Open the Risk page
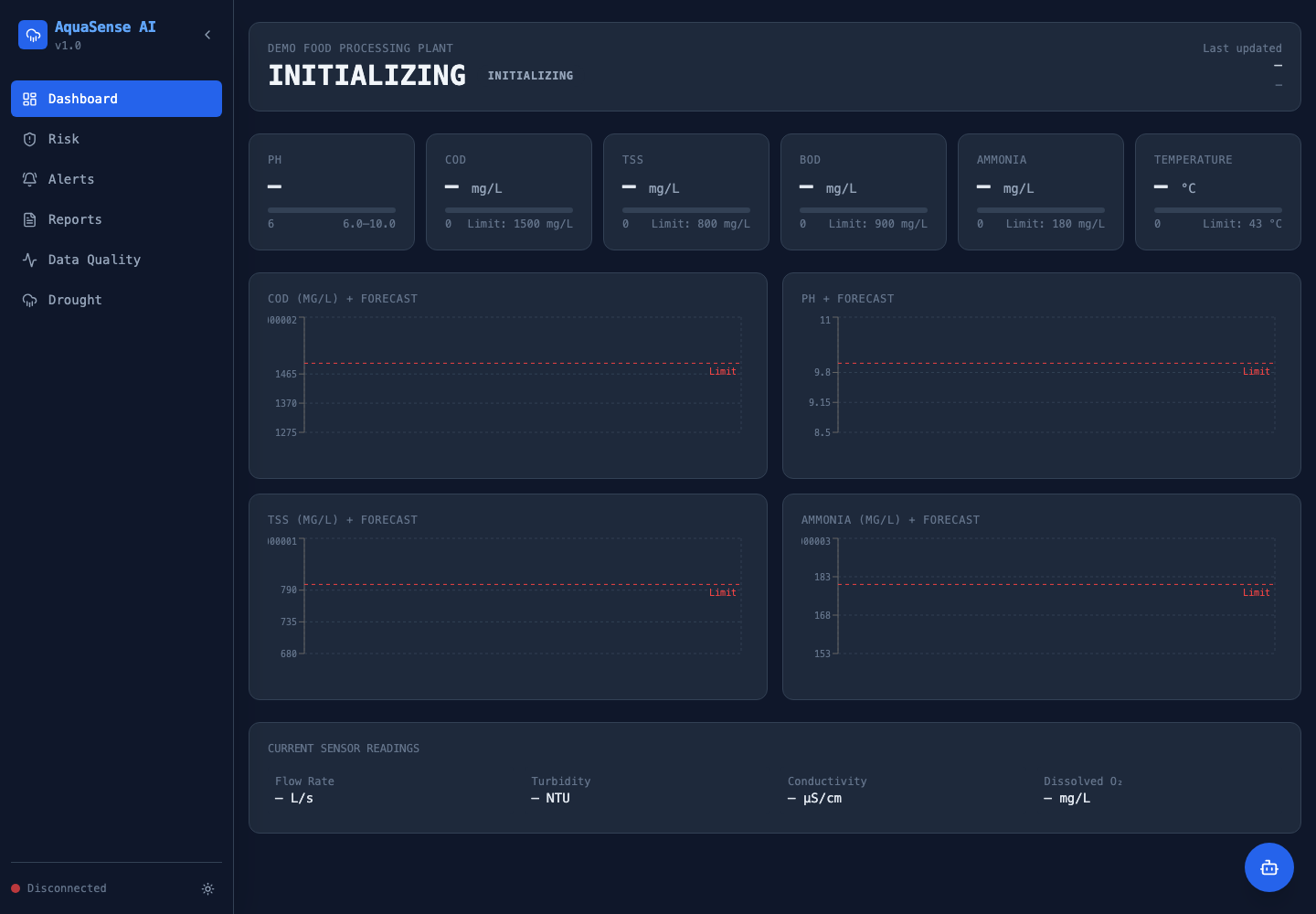The width and height of the screenshot is (1316, 914). click(x=116, y=139)
